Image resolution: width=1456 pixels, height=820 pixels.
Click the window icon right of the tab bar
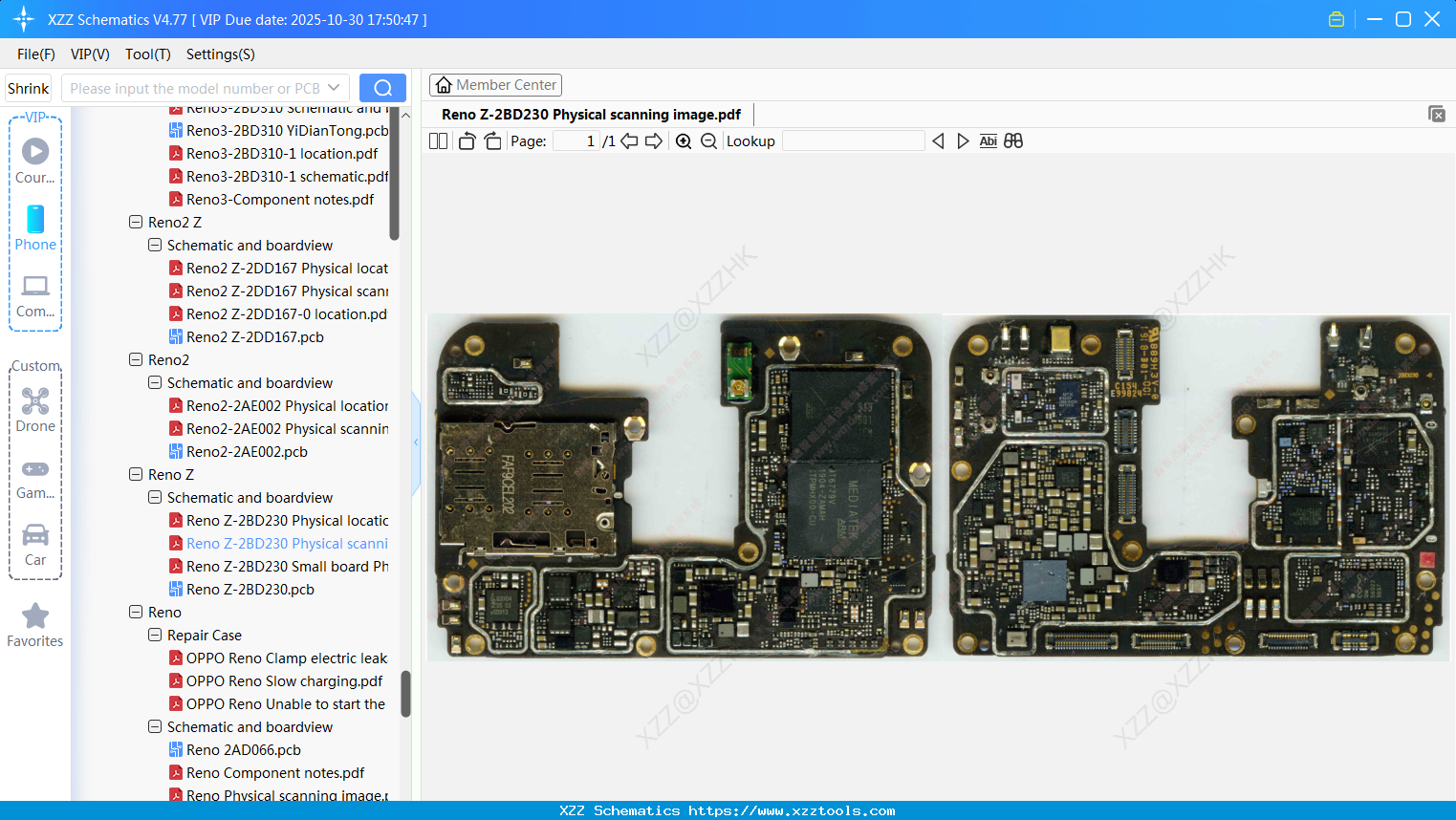[1436, 114]
